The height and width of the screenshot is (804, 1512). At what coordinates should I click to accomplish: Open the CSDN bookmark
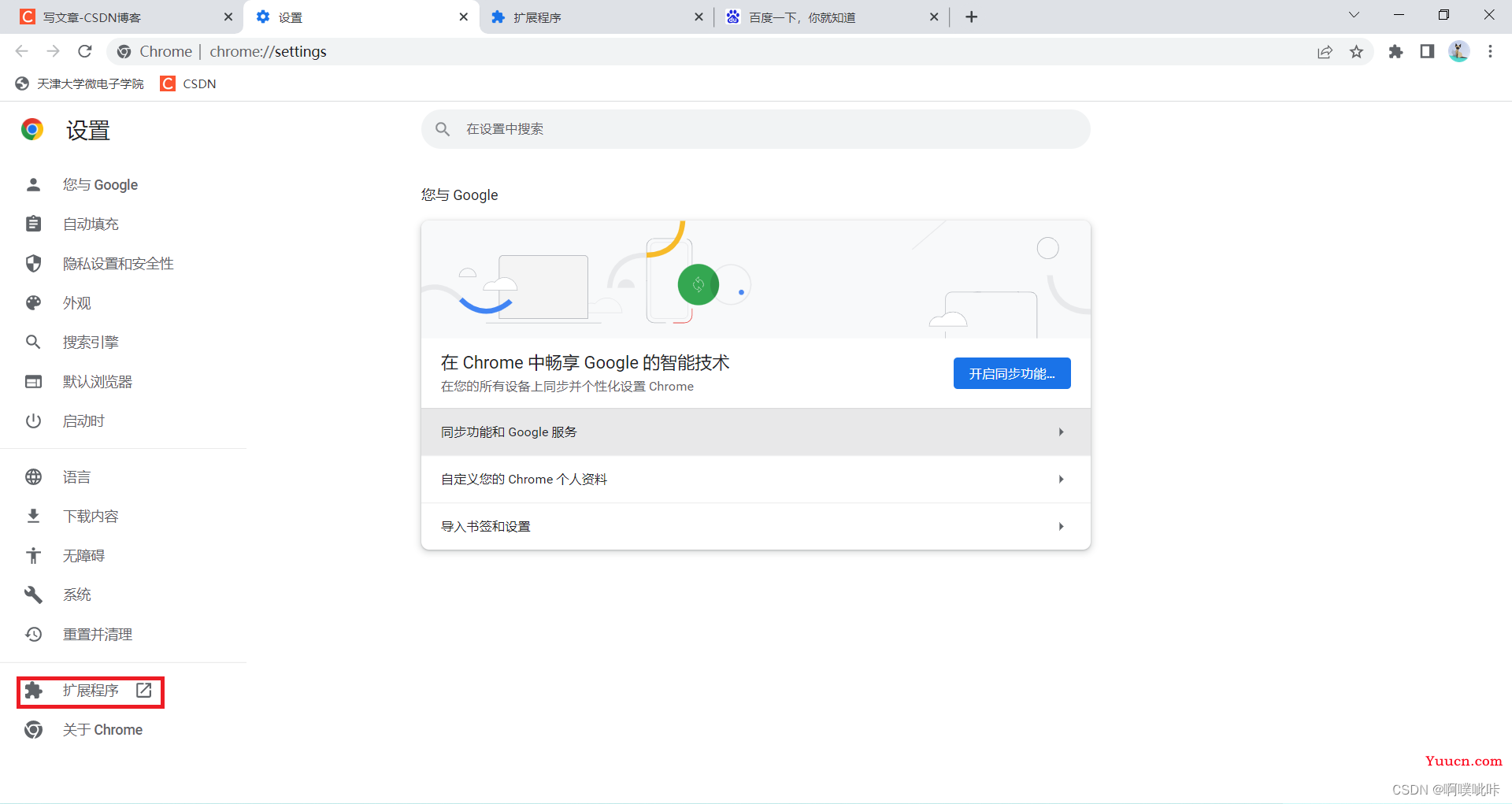click(x=188, y=83)
